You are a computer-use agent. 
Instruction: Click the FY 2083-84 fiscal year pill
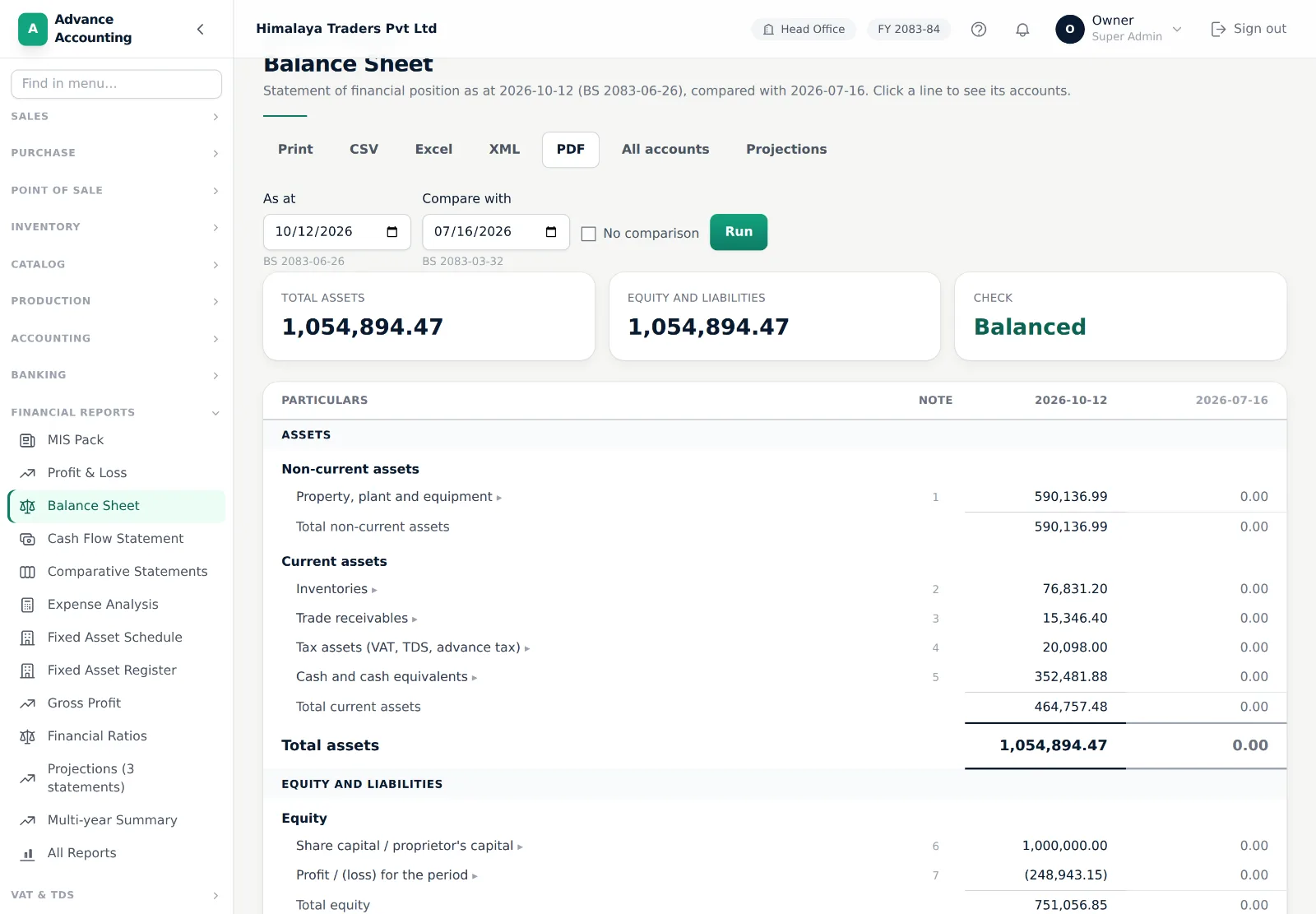coord(909,30)
